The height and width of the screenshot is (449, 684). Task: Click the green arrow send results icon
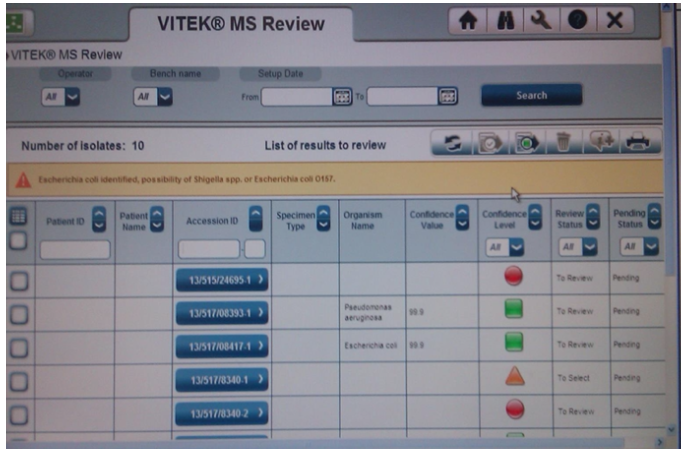coord(527,143)
